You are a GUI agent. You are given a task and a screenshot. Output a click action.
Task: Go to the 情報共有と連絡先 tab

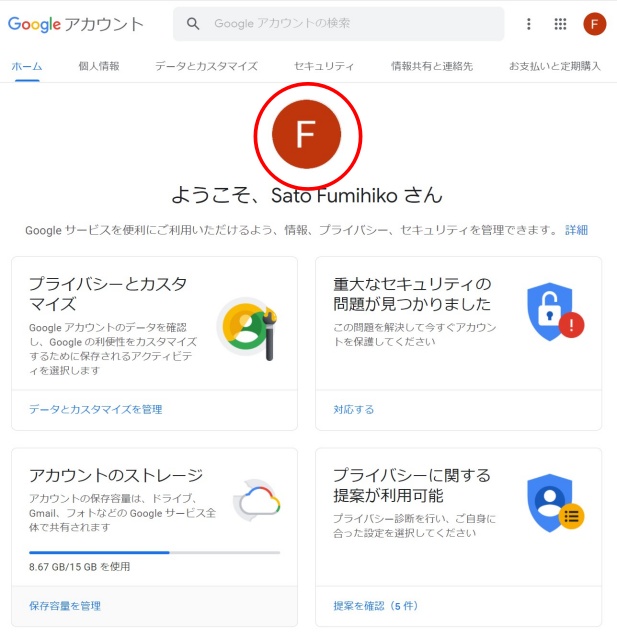coord(432,66)
